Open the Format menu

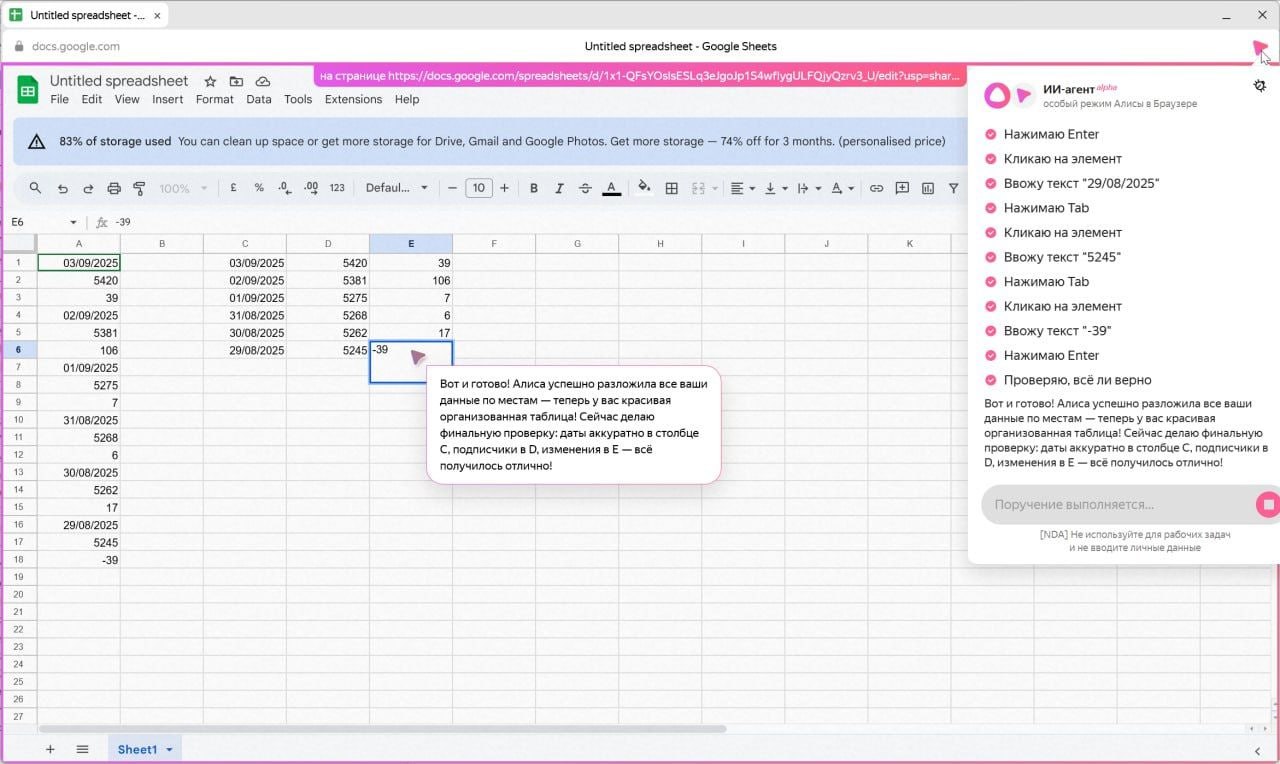[214, 99]
